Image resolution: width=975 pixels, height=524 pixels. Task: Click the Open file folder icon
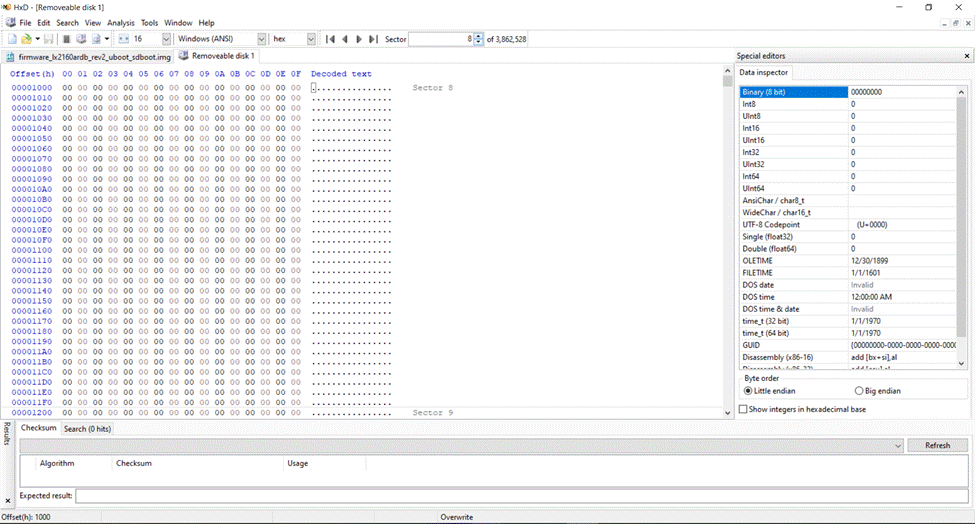click(26, 39)
